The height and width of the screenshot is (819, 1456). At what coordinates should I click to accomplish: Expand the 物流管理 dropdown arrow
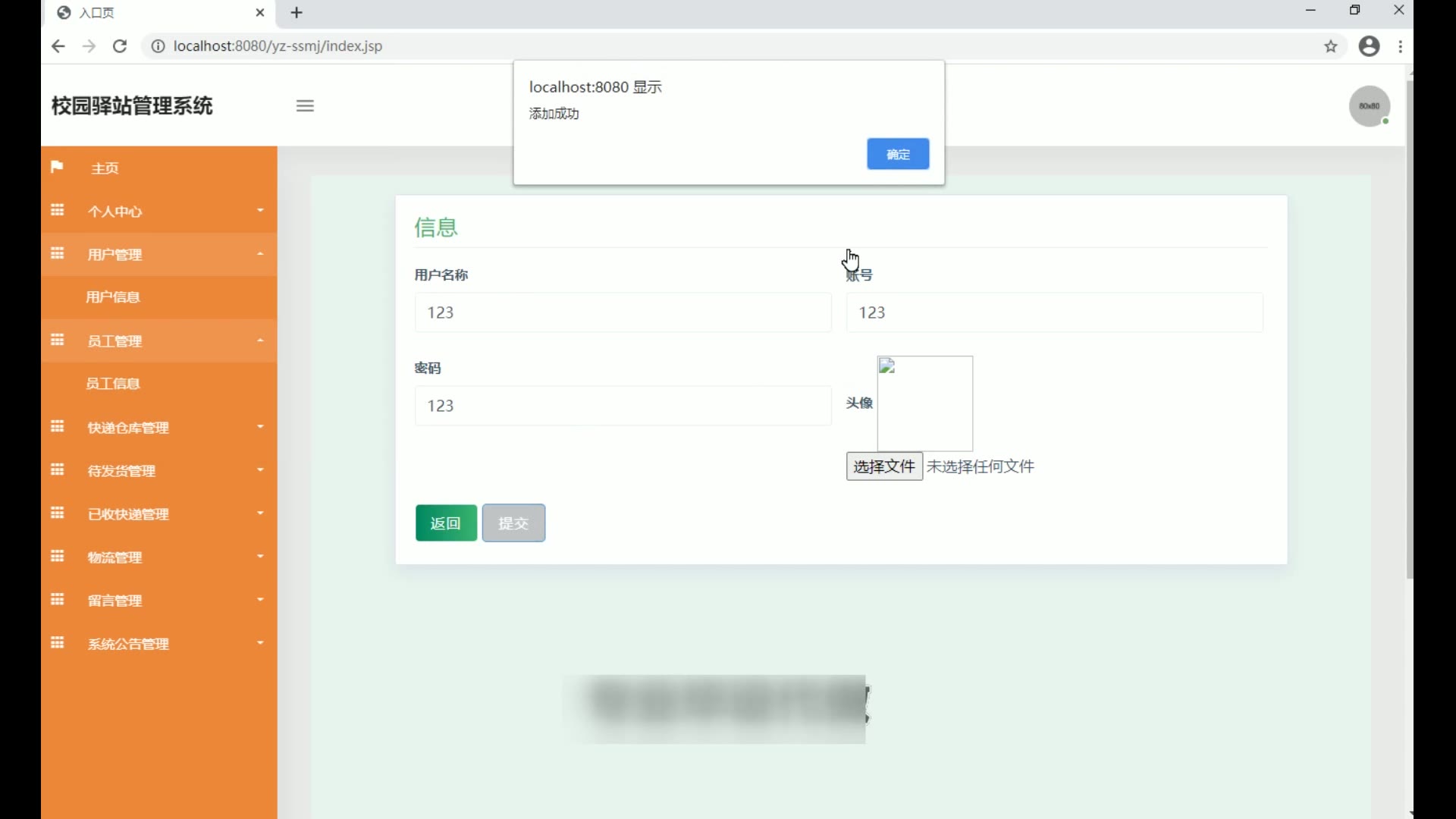coord(260,557)
